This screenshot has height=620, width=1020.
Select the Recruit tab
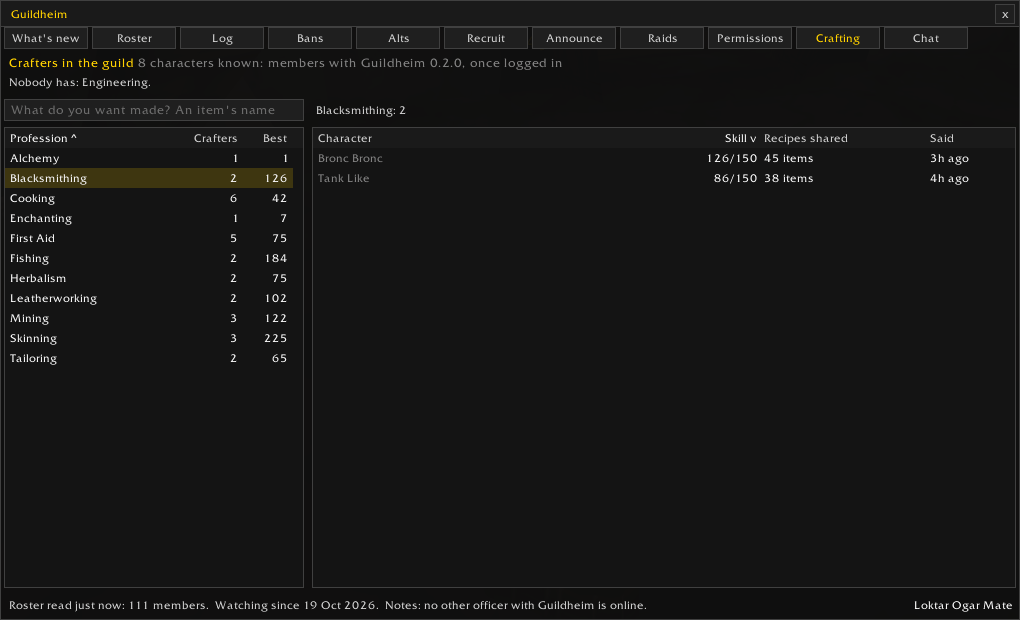pyautogui.click(x=485, y=38)
